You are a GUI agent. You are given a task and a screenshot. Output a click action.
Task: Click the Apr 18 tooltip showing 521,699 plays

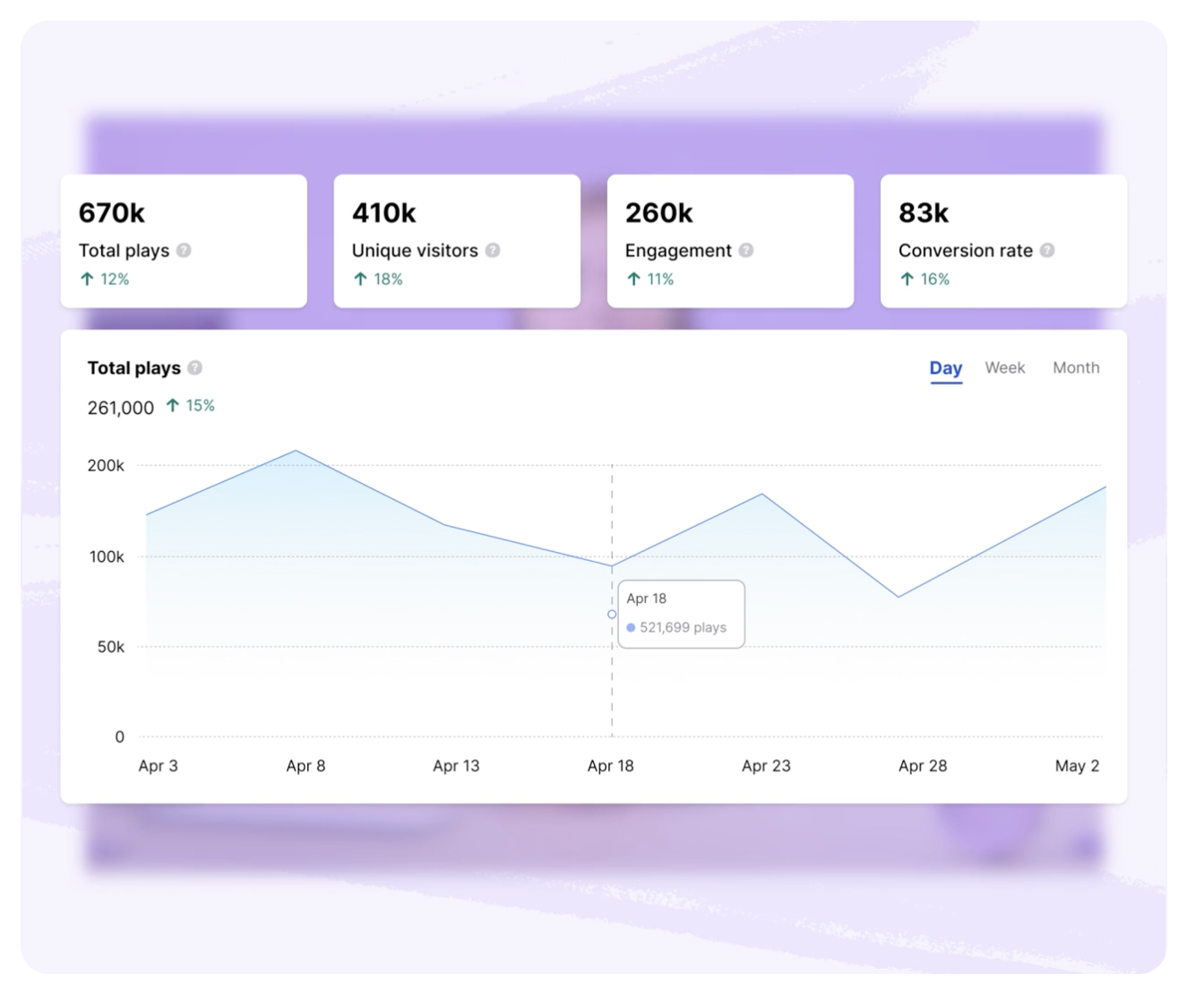pyautogui.click(x=681, y=615)
